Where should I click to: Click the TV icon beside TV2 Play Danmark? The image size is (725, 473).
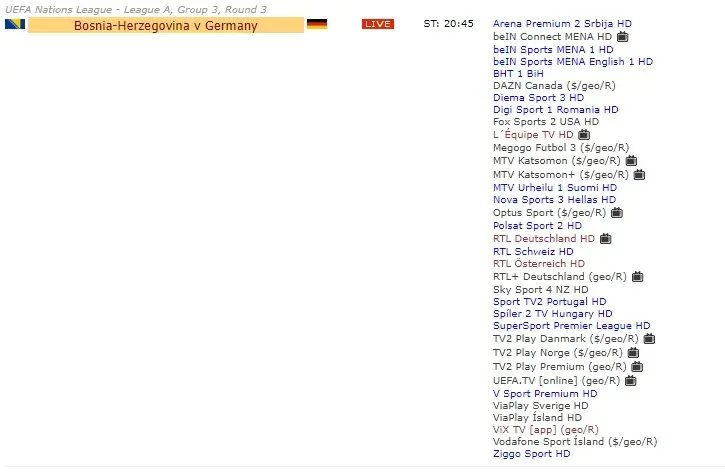click(649, 339)
